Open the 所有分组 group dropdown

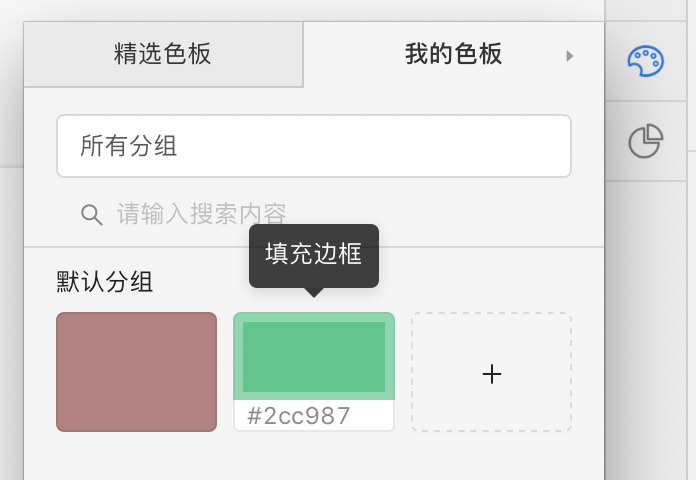(313, 146)
